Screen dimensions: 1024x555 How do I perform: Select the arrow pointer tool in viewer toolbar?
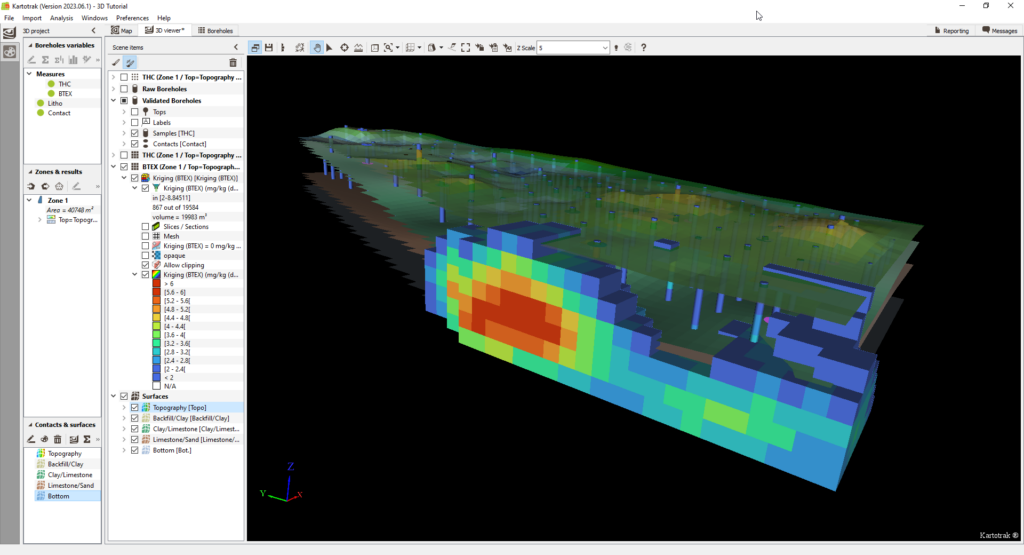coord(329,48)
